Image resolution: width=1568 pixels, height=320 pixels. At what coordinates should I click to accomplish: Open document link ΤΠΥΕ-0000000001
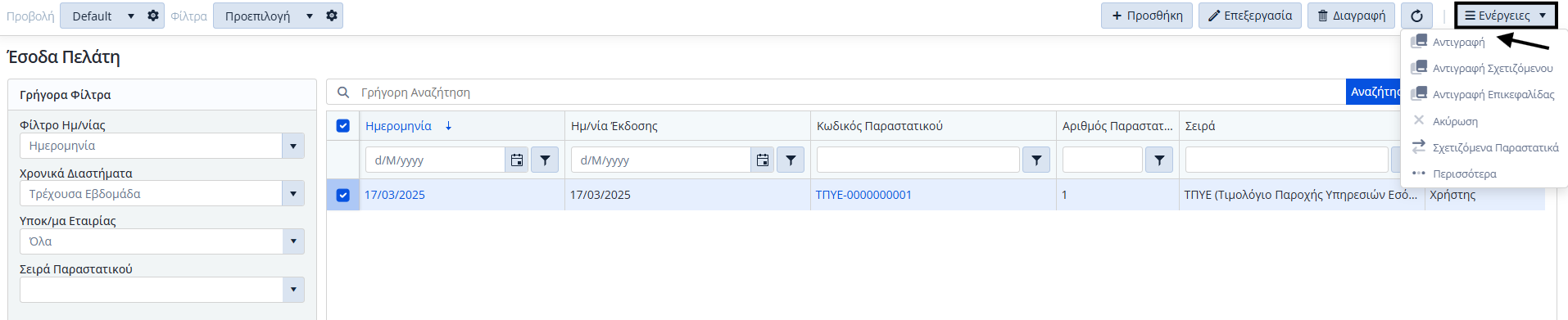(x=863, y=195)
